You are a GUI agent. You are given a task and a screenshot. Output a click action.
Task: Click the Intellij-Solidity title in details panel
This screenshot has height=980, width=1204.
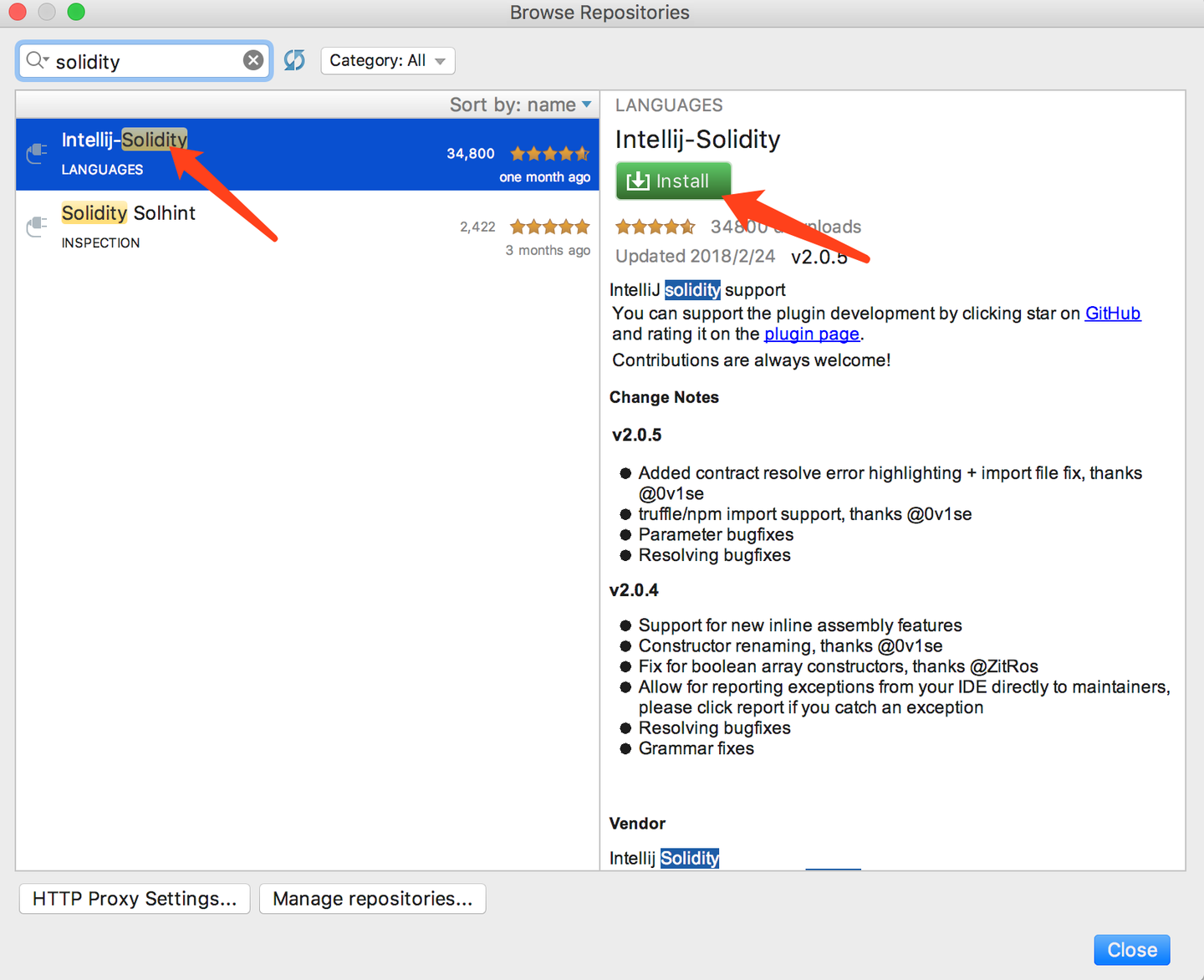pos(698,140)
